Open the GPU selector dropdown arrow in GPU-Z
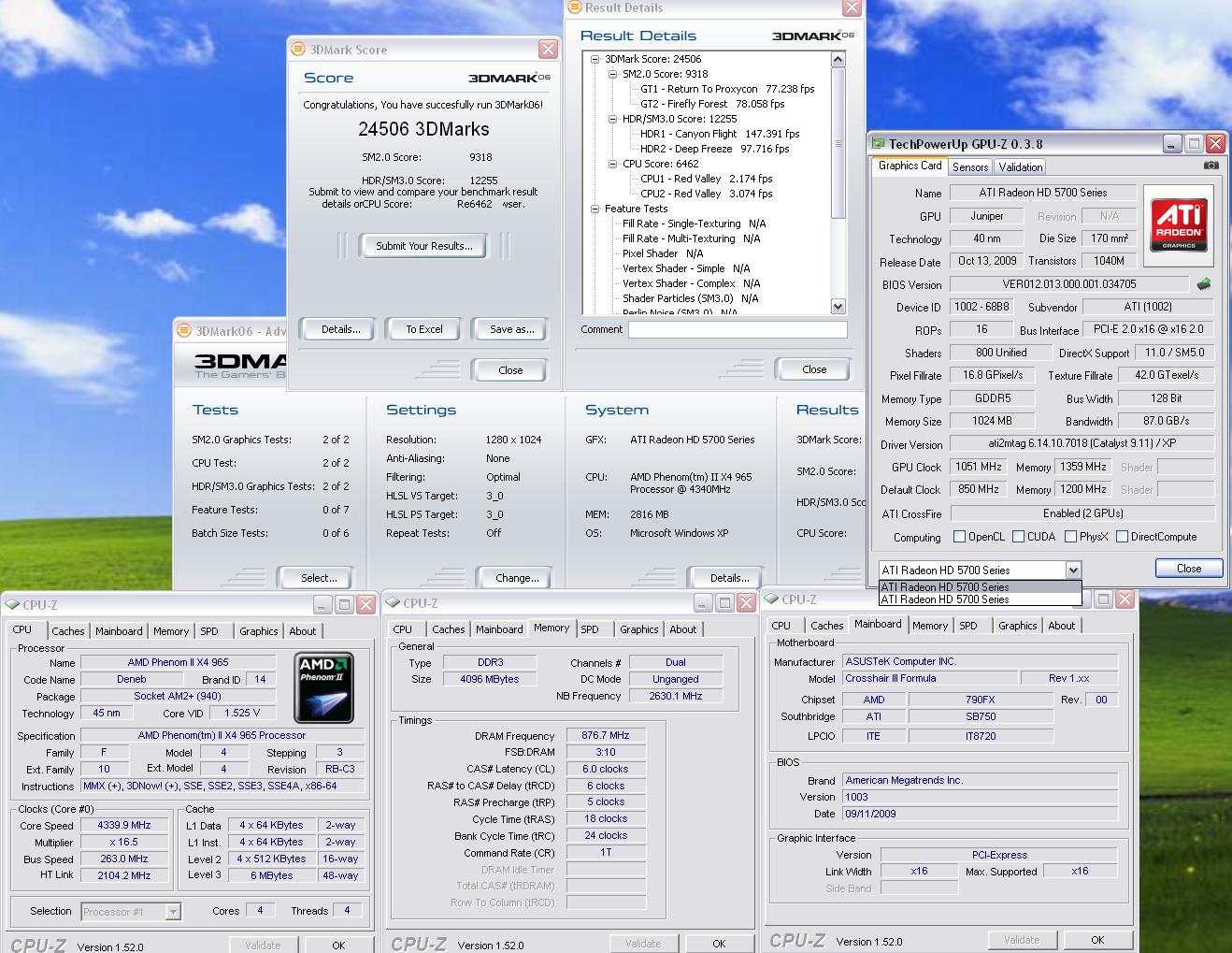1232x953 pixels. coord(1073,570)
